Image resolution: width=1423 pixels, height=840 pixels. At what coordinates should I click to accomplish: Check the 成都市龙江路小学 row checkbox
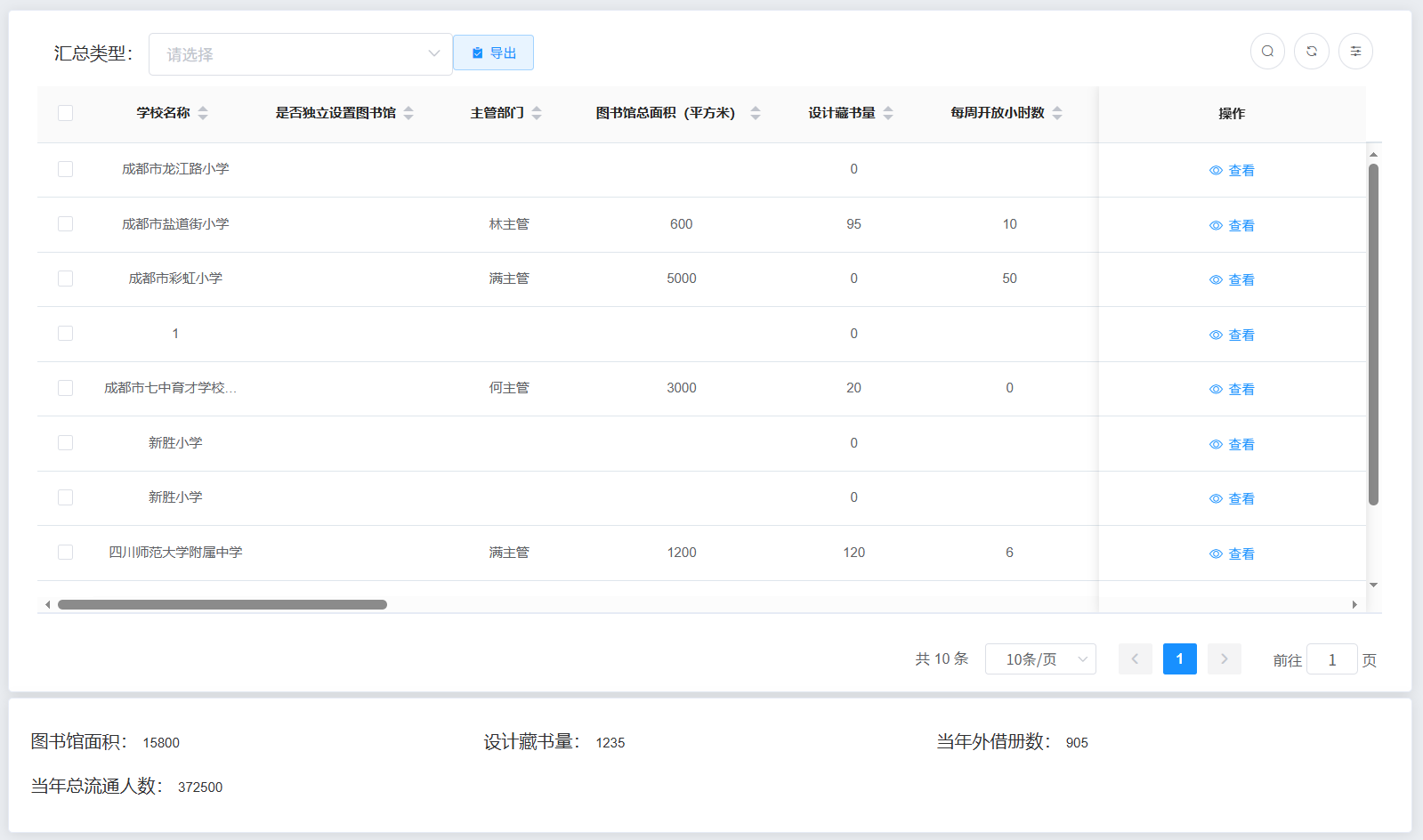(65, 169)
